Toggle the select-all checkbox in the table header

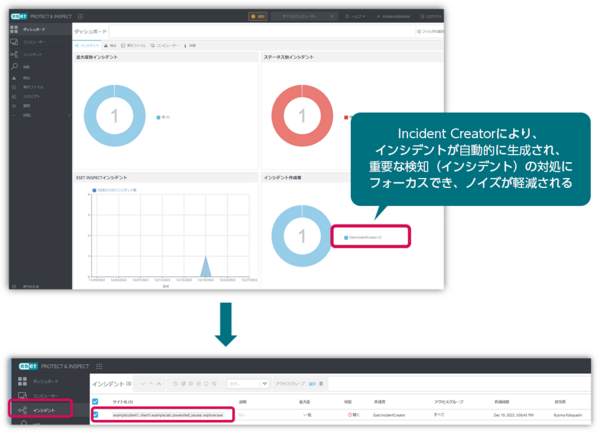click(x=96, y=400)
